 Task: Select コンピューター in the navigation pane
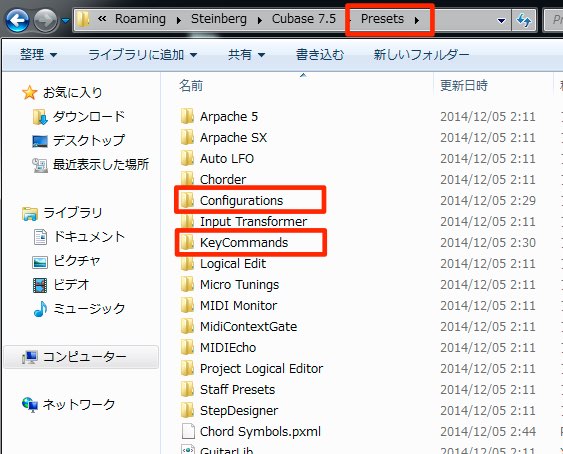click(81, 357)
